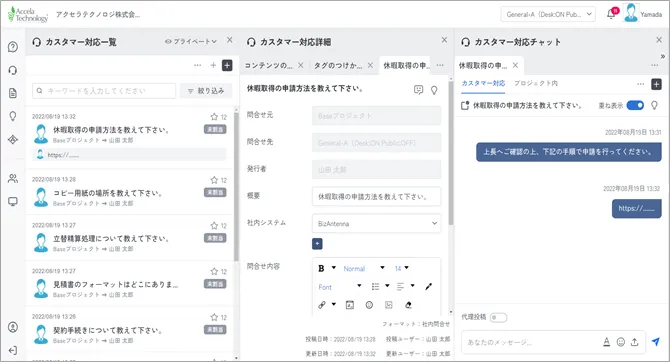This screenshot has width=670, height=362.
Task: Click the keyword search input field
Action: [x=104, y=91]
